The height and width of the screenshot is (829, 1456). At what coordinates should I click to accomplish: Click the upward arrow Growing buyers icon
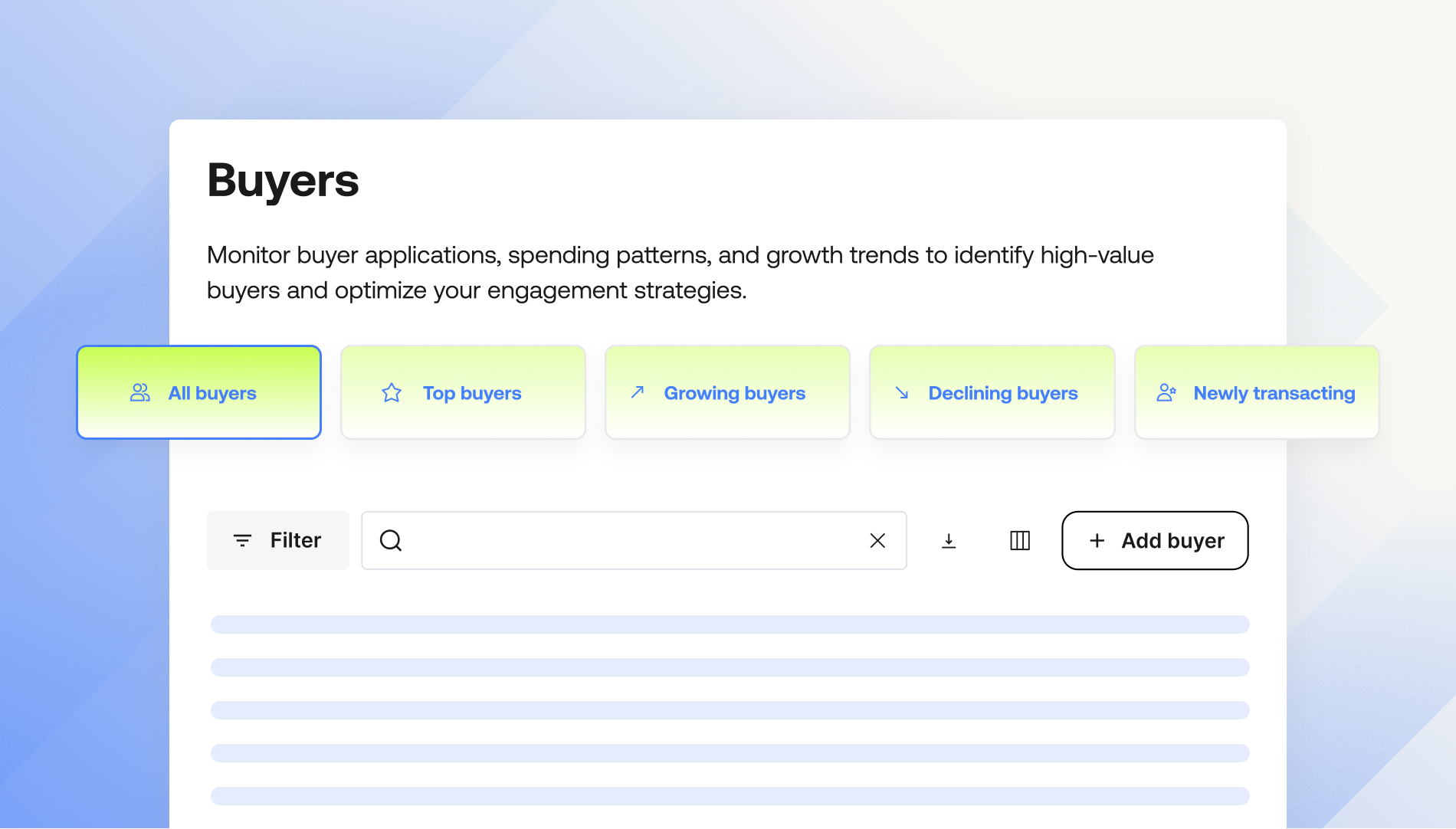(x=638, y=392)
